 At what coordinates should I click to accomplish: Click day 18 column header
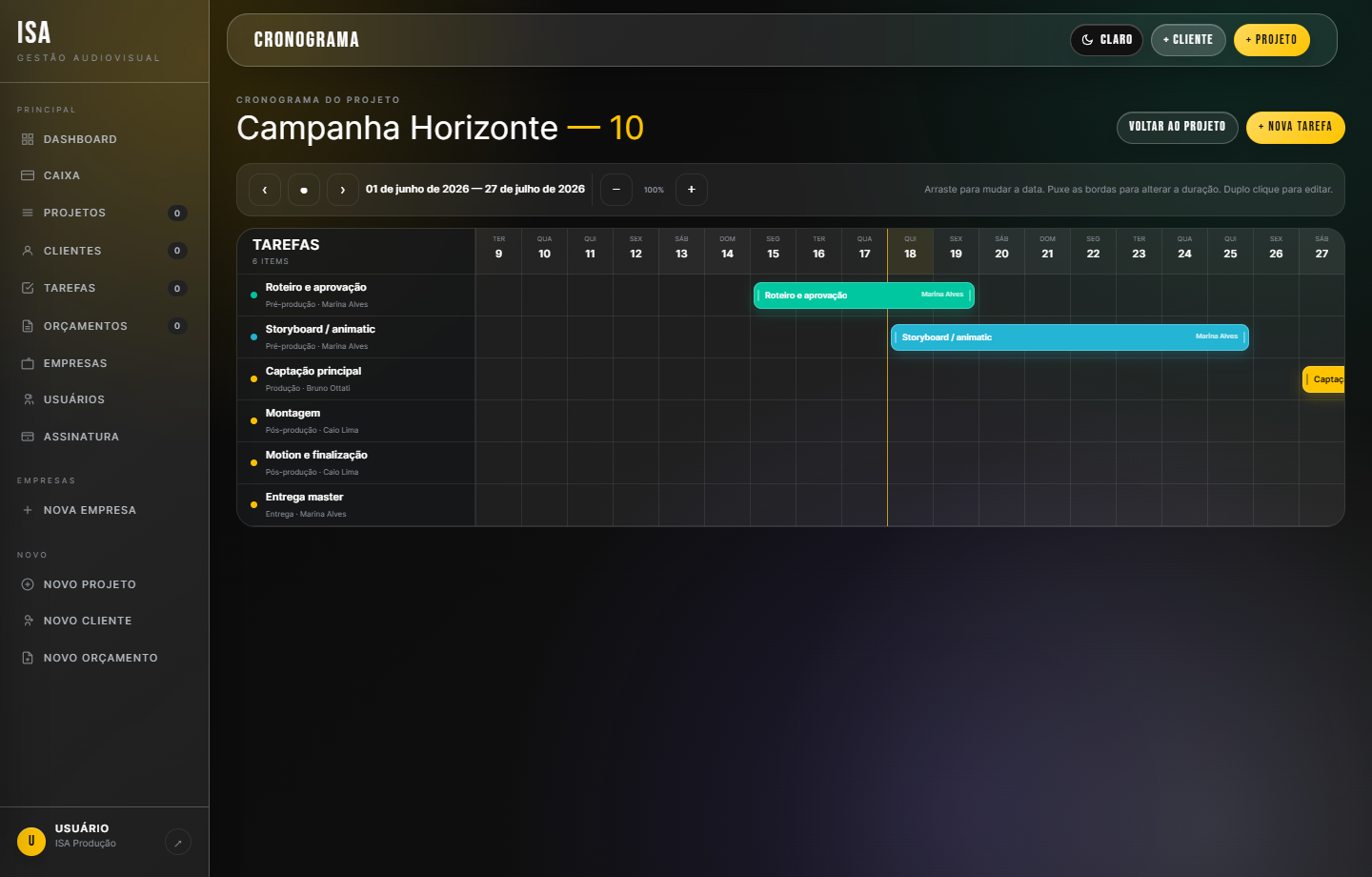(910, 252)
